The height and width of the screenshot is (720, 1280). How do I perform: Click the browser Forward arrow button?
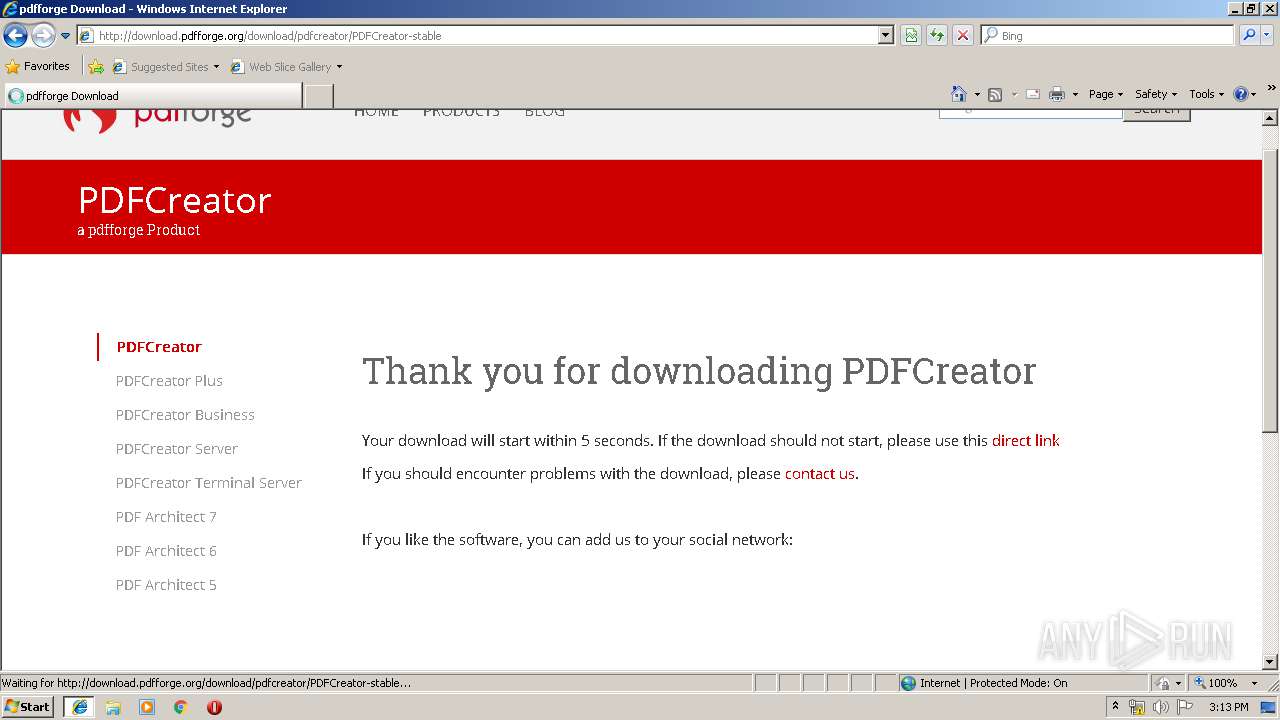coord(43,36)
